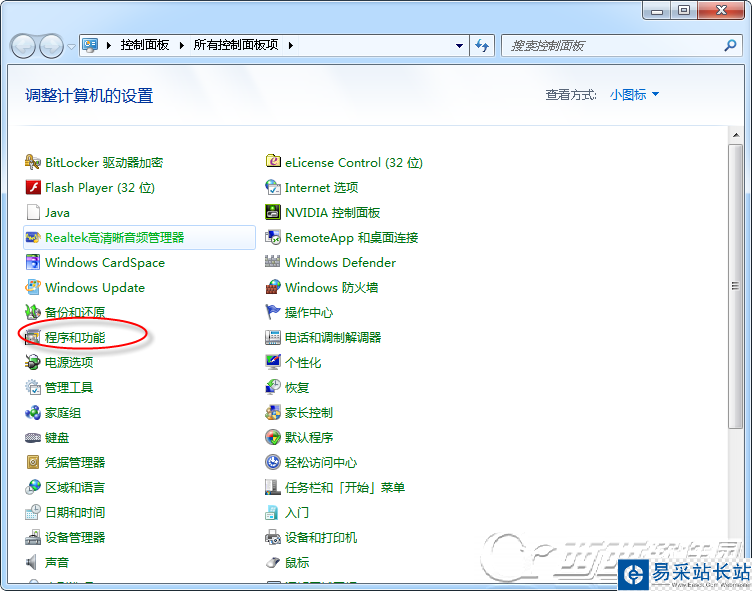Click the 凭据管理器 safe icon
Screen dimensions: 752x591
click(33, 462)
